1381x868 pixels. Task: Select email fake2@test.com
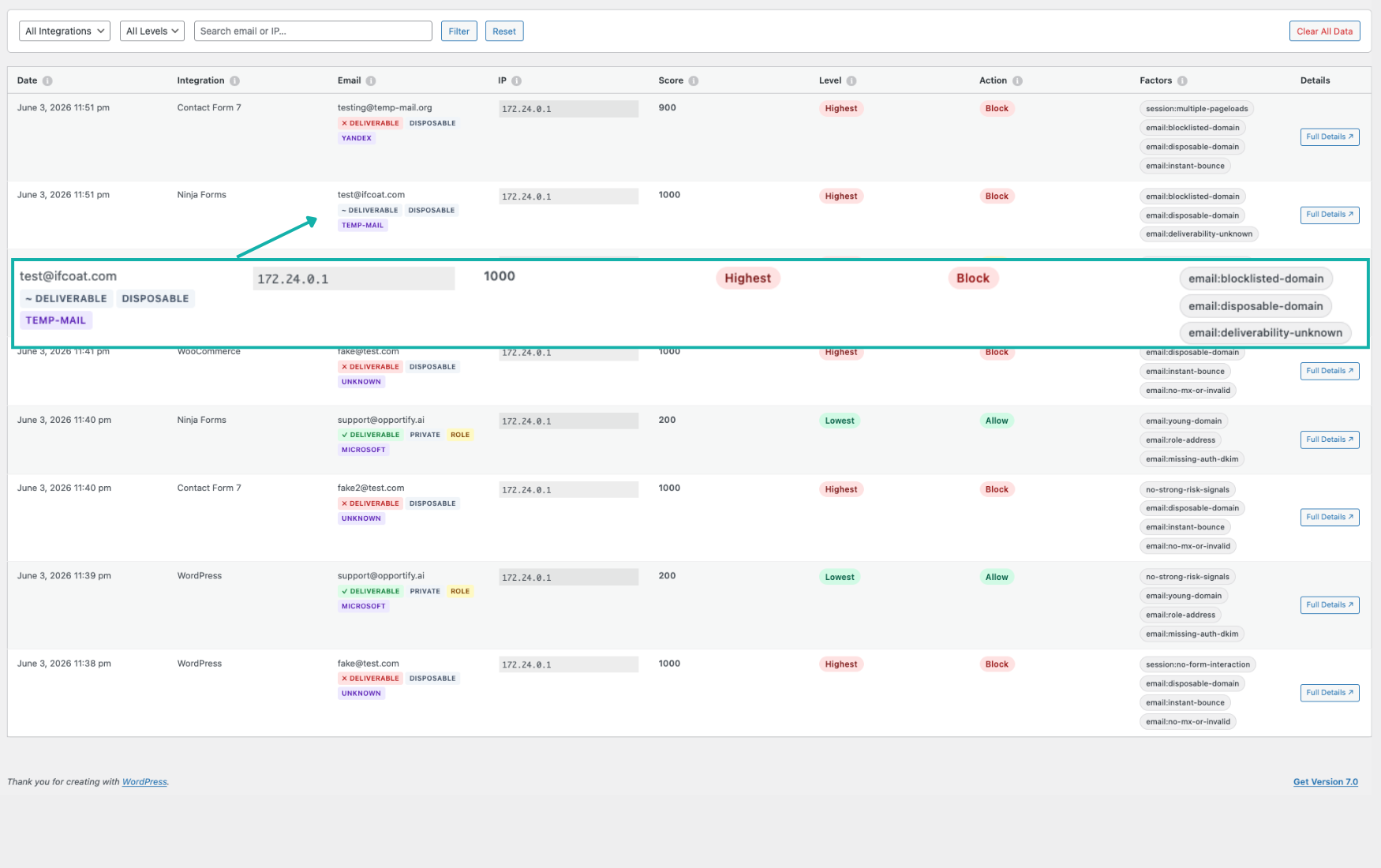pos(371,488)
